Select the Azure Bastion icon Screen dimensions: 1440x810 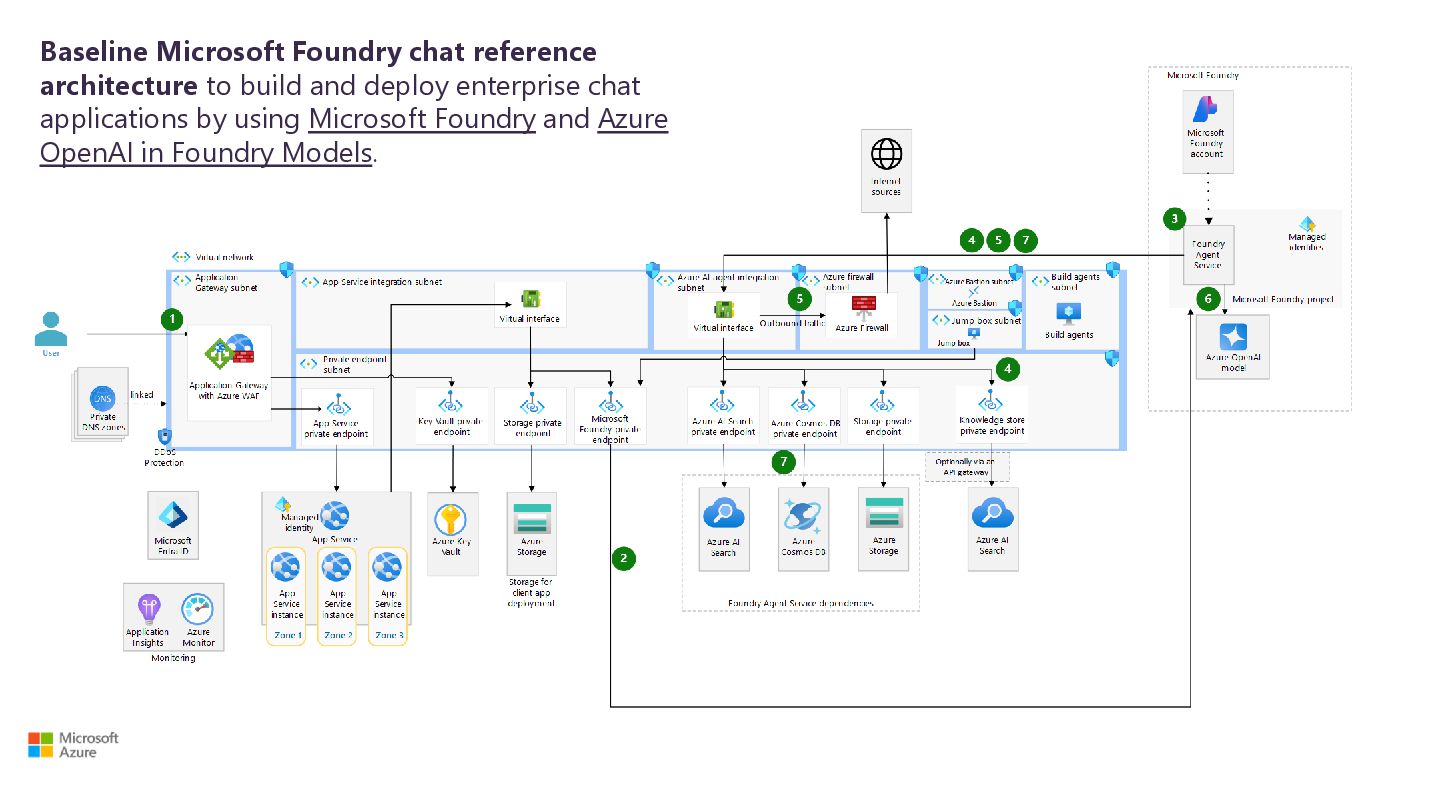click(x=974, y=292)
